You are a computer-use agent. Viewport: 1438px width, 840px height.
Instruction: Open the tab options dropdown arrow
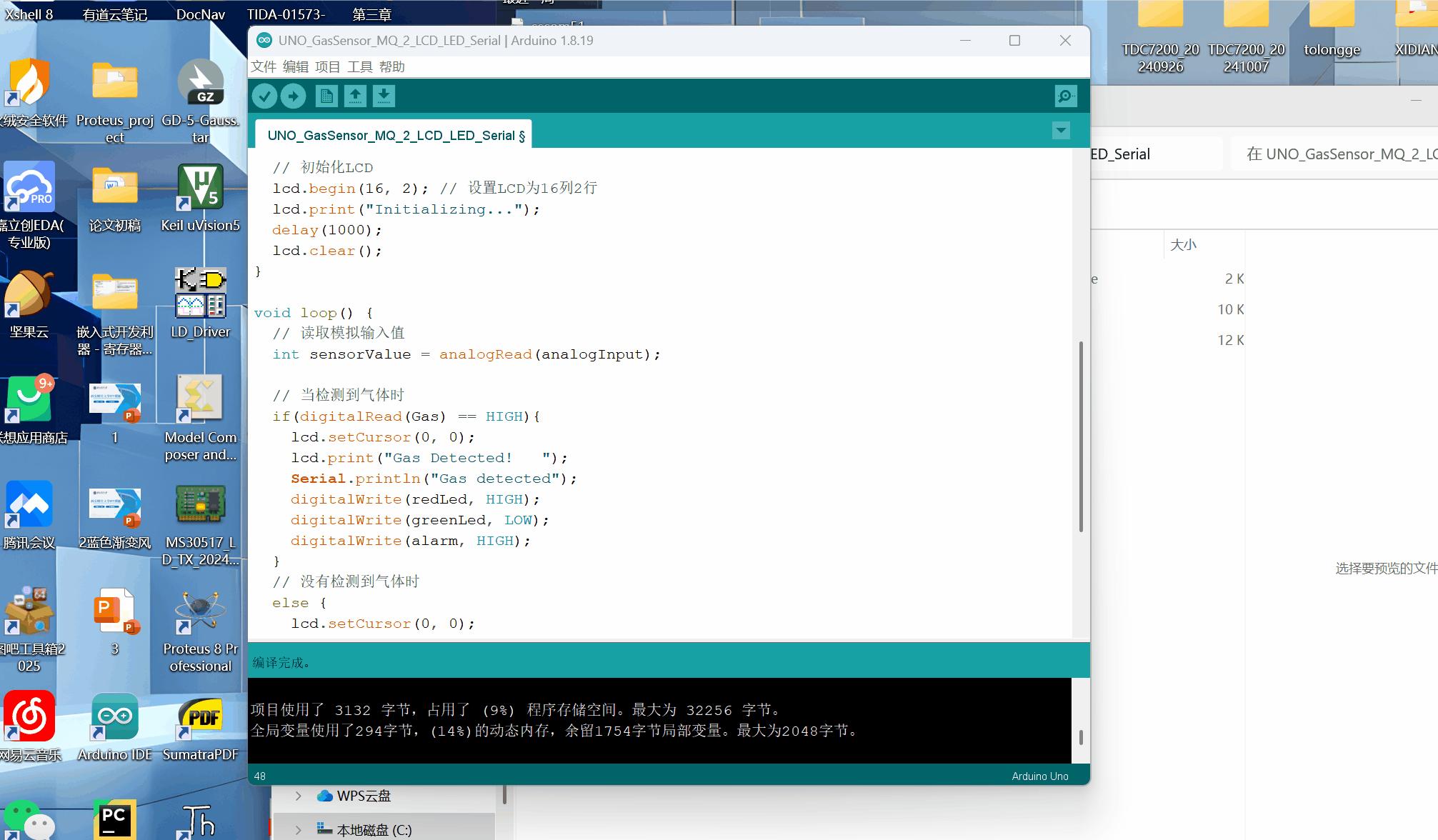[1061, 131]
